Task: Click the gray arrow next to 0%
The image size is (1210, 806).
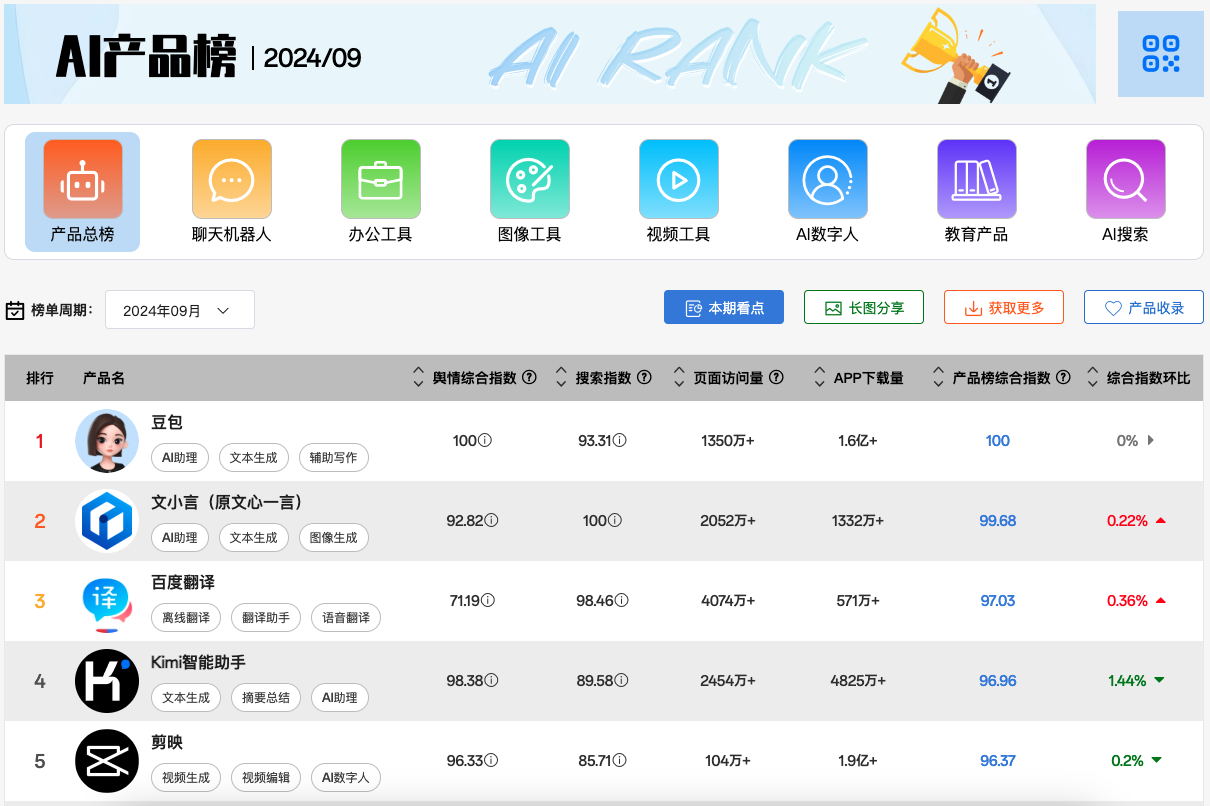Action: point(1151,441)
